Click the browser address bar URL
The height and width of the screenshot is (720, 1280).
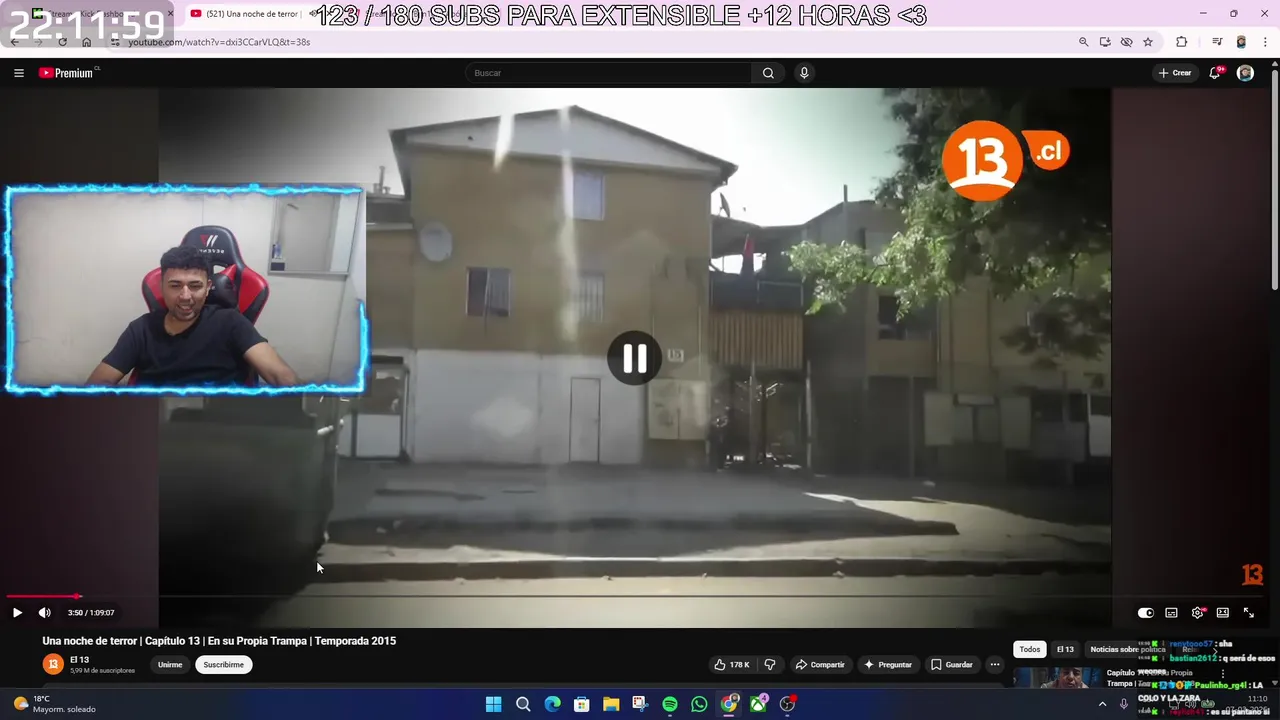click(x=220, y=42)
